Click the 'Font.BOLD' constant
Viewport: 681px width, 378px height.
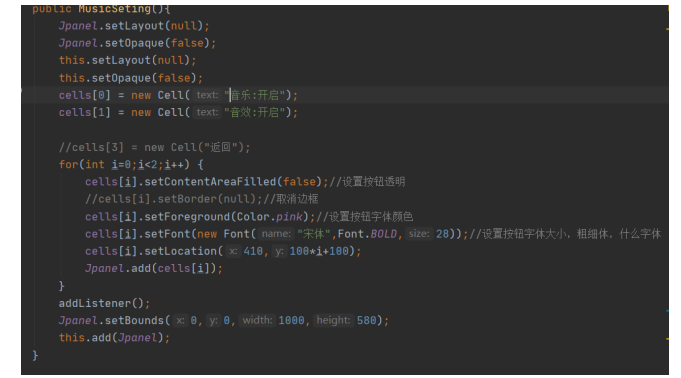367,234
